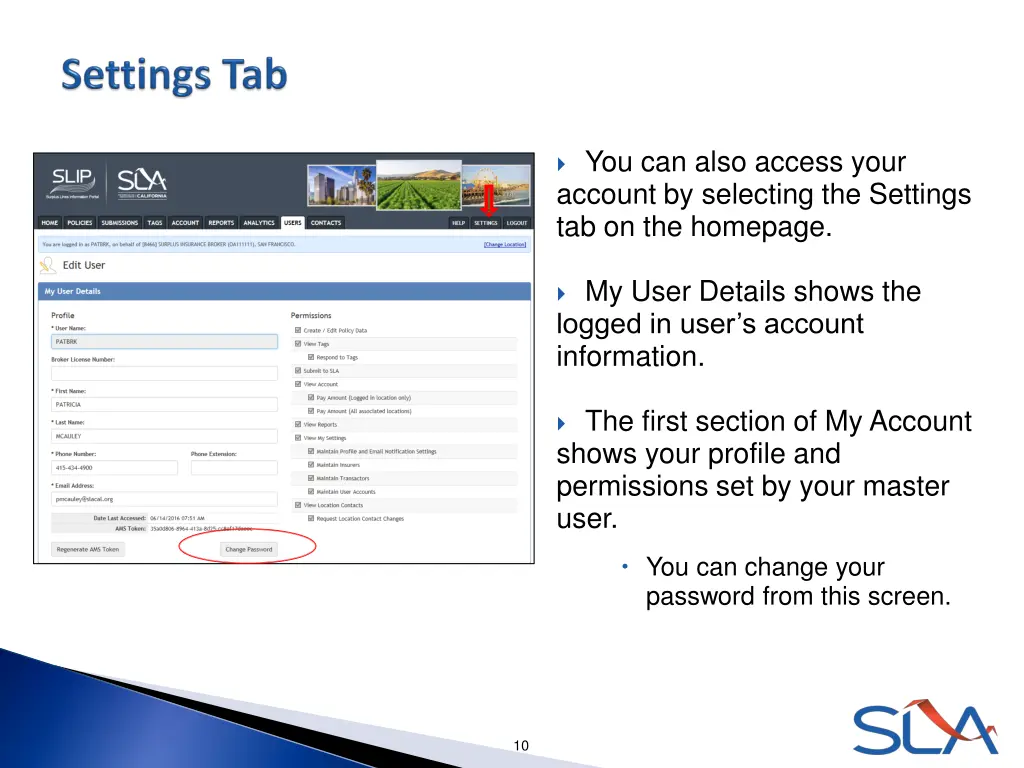Toggle the View My Settings checkbox

[298, 438]
